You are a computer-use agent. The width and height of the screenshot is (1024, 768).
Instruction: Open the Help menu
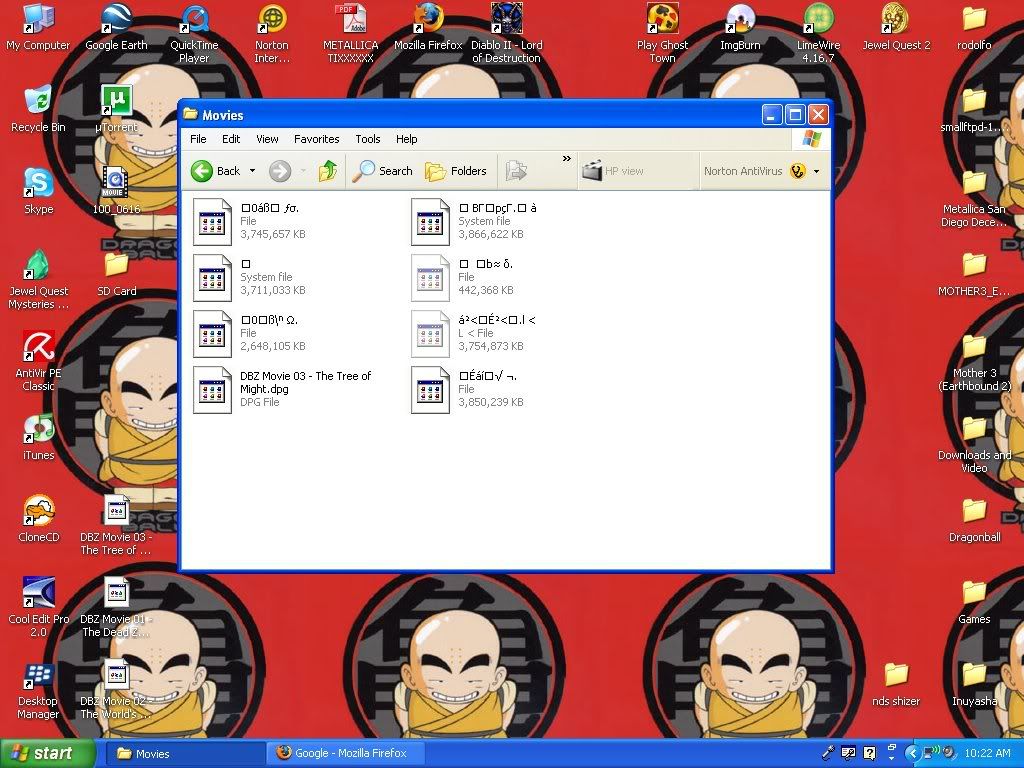click(406, 139)
